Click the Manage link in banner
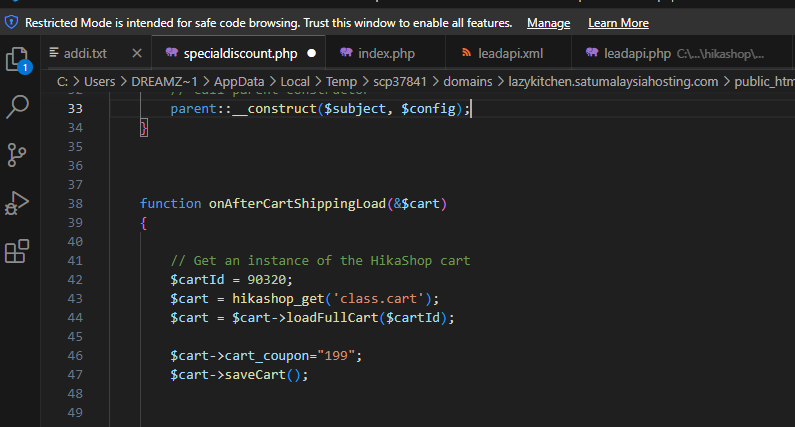The image size is (795, 427). click(x=548, y=22)
